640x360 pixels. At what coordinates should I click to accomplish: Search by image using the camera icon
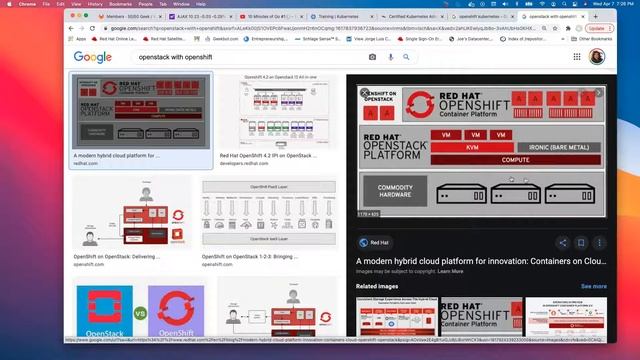click(372, 57)
